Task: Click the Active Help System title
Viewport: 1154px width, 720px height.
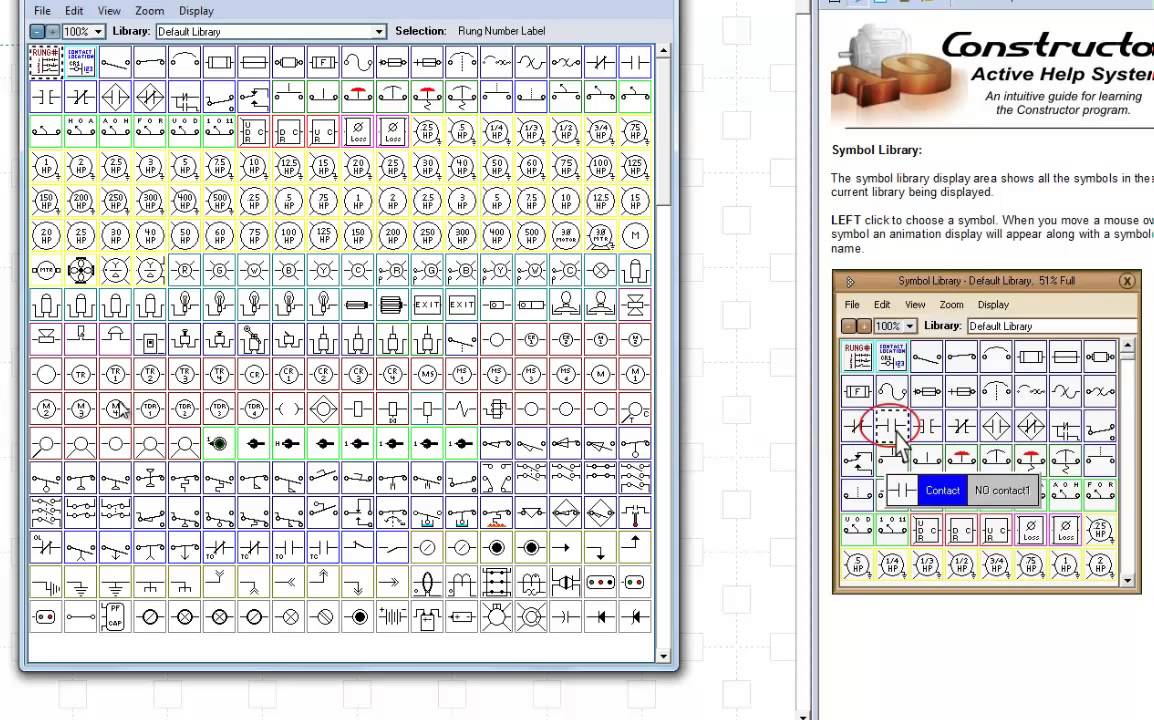Action: [1062, 74]
